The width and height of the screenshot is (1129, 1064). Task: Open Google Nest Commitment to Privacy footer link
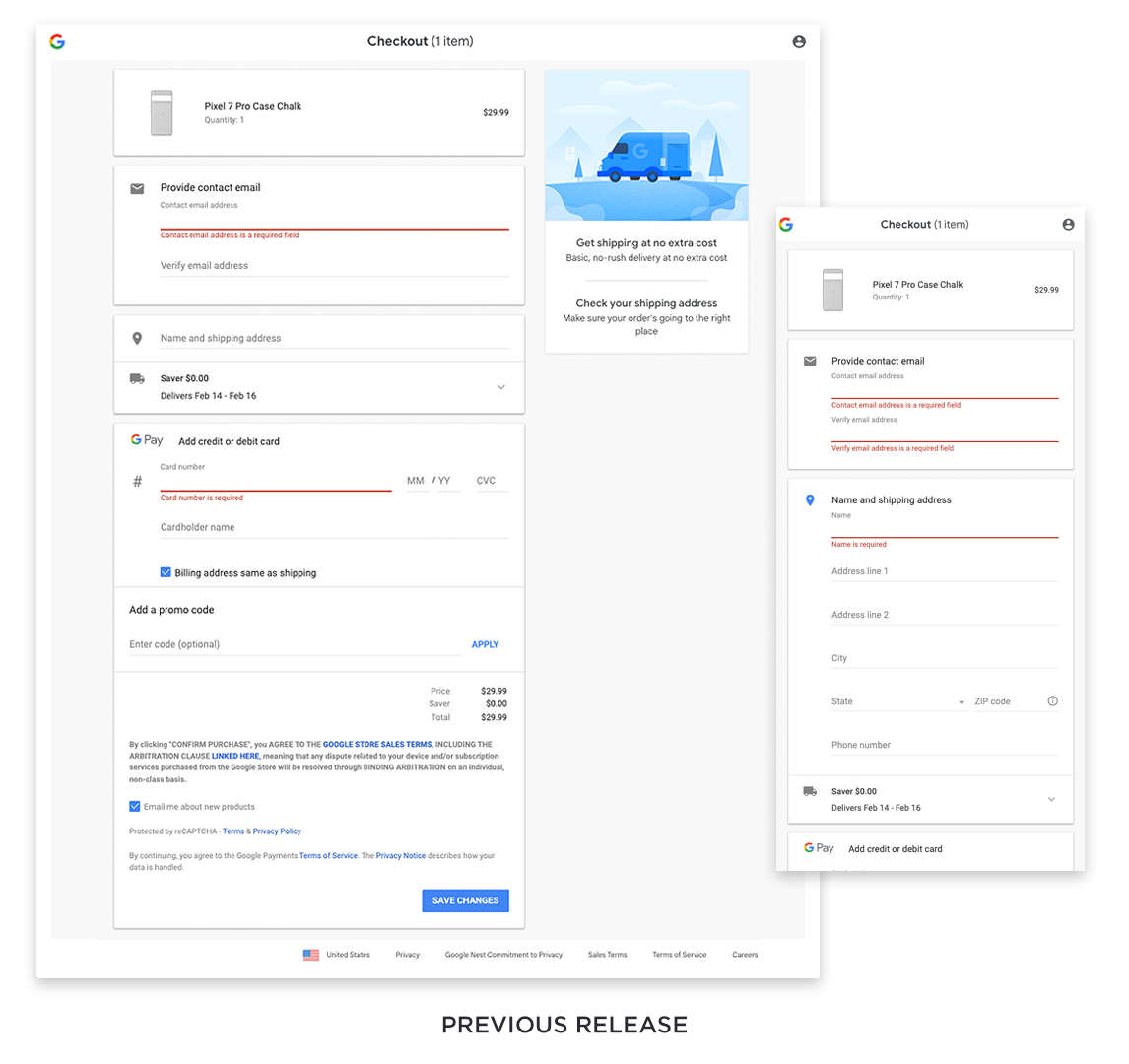[503, 955]
